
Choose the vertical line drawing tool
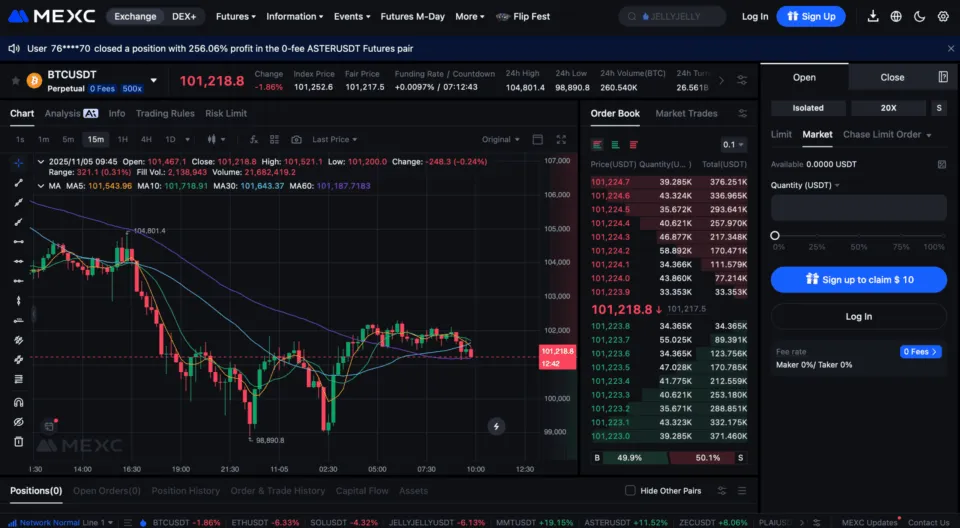pos(18,300)
